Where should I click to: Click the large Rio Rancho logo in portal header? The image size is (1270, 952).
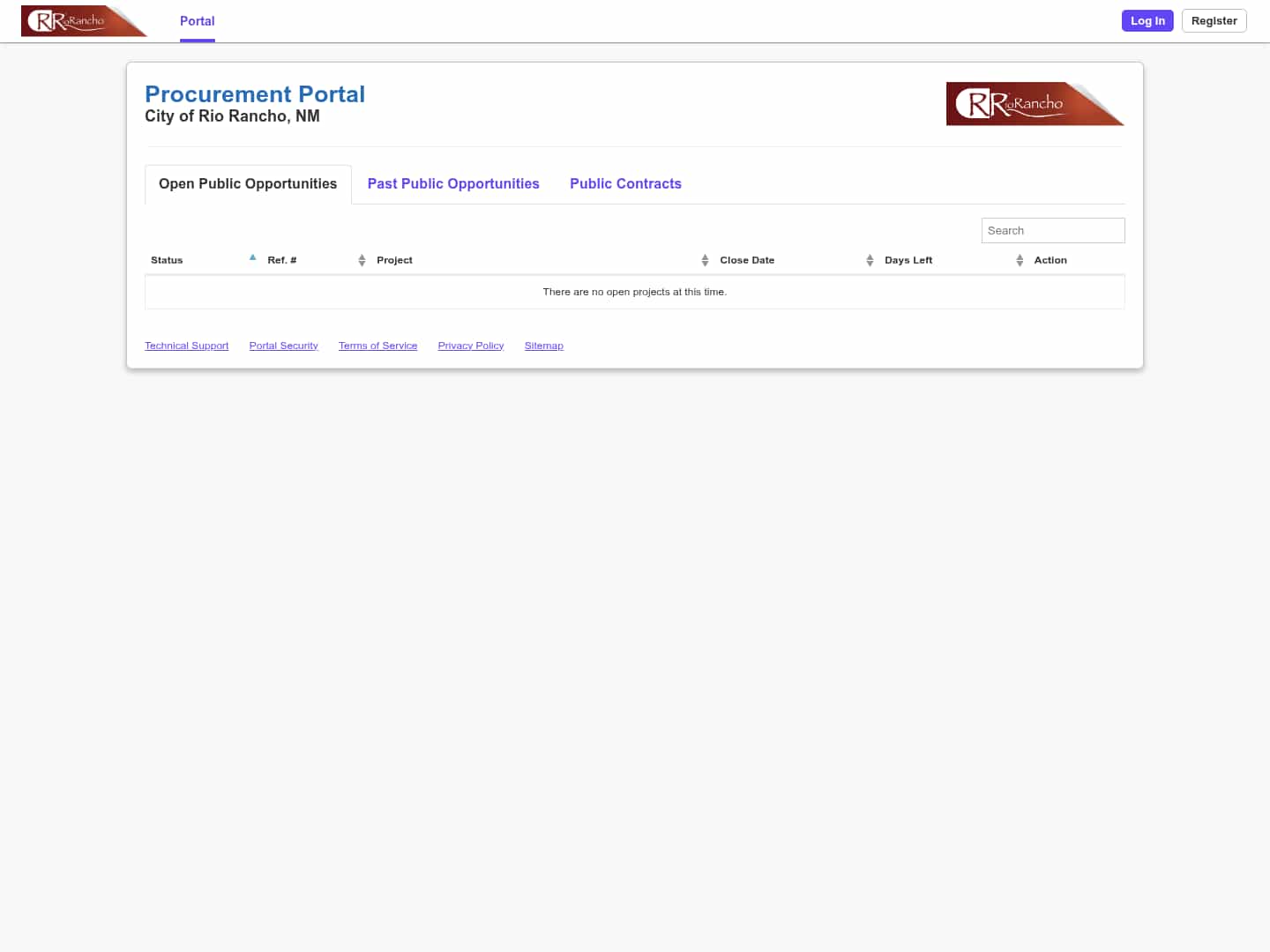tap(1035, 104)
